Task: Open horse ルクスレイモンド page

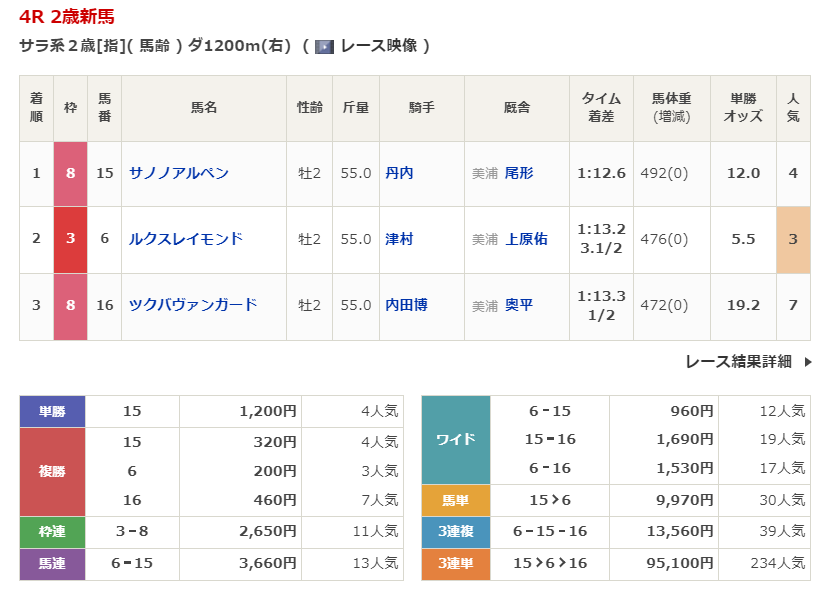Action: click(x=186, y=239)
